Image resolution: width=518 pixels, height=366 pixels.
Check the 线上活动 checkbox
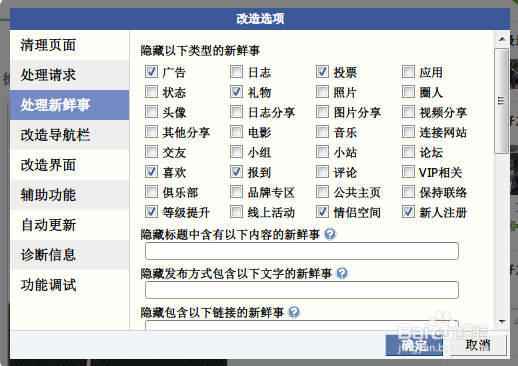click(x=236, y=212)
